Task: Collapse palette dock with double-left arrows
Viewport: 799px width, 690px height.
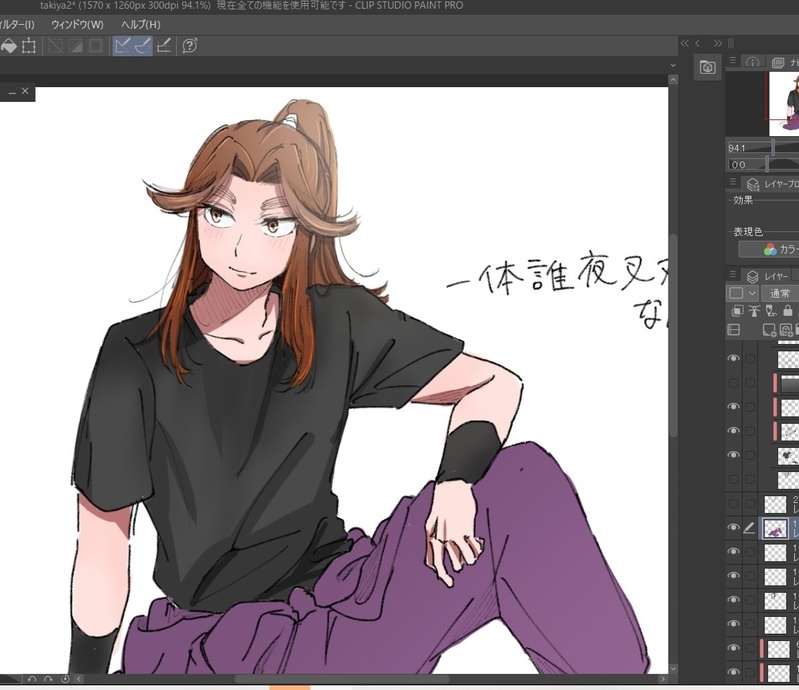Action: click(x=684, y=43)
